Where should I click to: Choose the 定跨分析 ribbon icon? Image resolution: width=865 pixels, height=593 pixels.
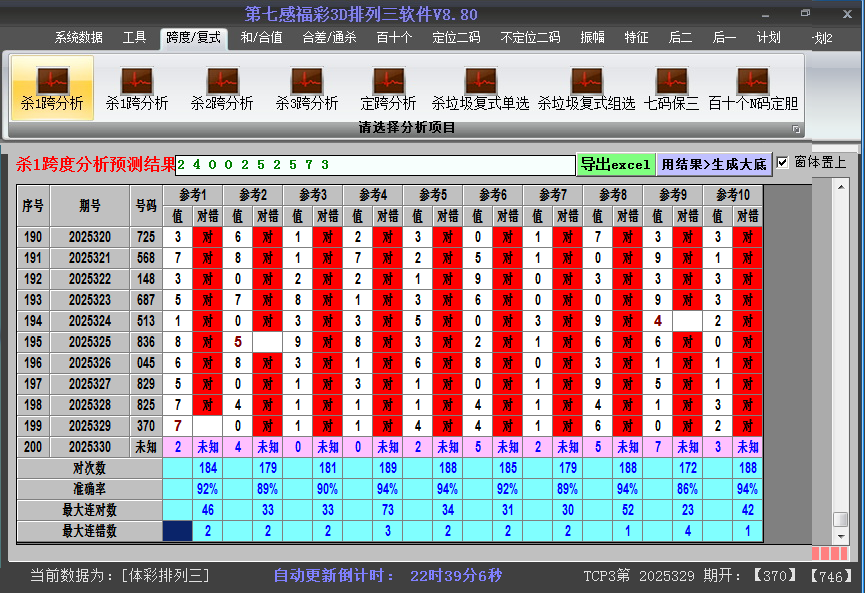(388, 88)
